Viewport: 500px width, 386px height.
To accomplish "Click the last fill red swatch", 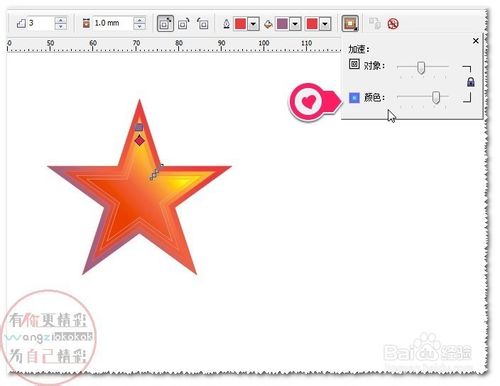I will (x=312, y=24).
